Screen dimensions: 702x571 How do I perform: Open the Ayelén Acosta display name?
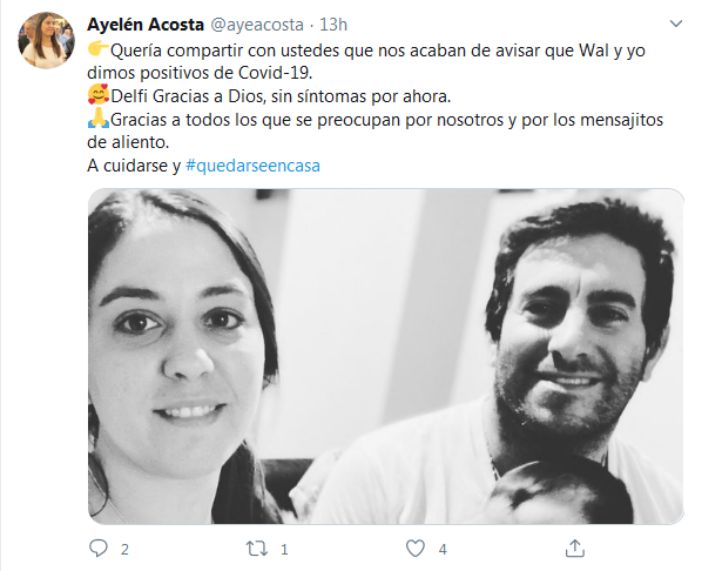coord(146,25)
